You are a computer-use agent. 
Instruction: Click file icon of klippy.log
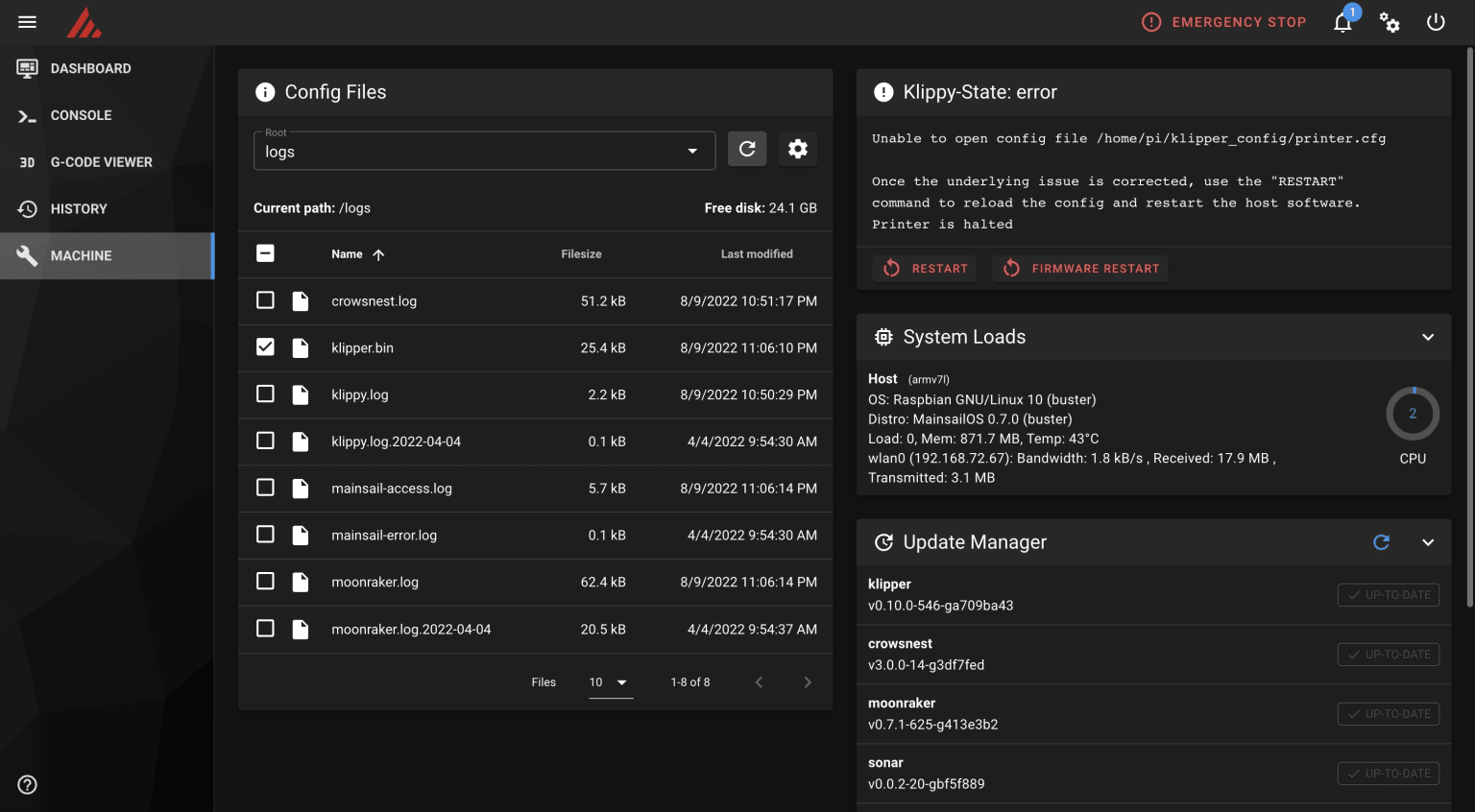pos(301,394)
